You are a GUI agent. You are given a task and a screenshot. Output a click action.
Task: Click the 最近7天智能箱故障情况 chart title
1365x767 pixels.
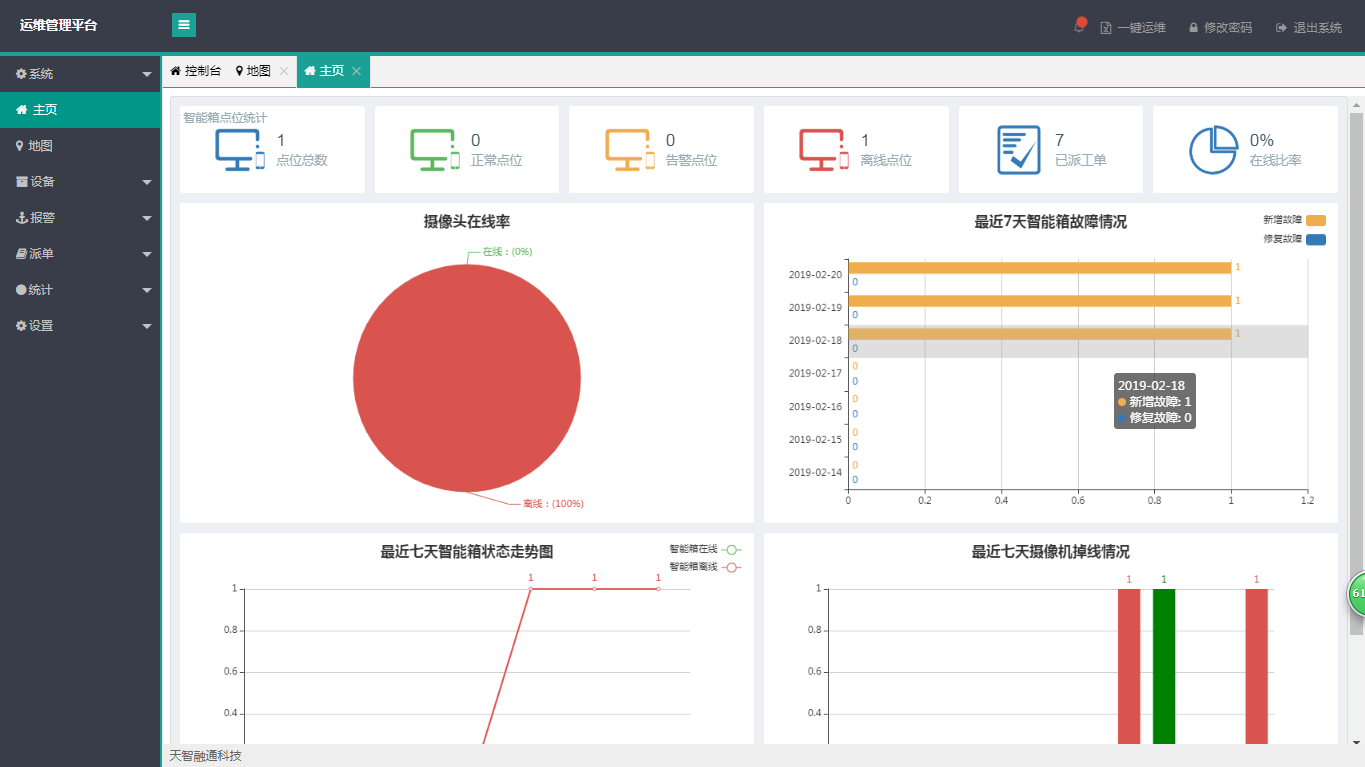click(1051, 222)
